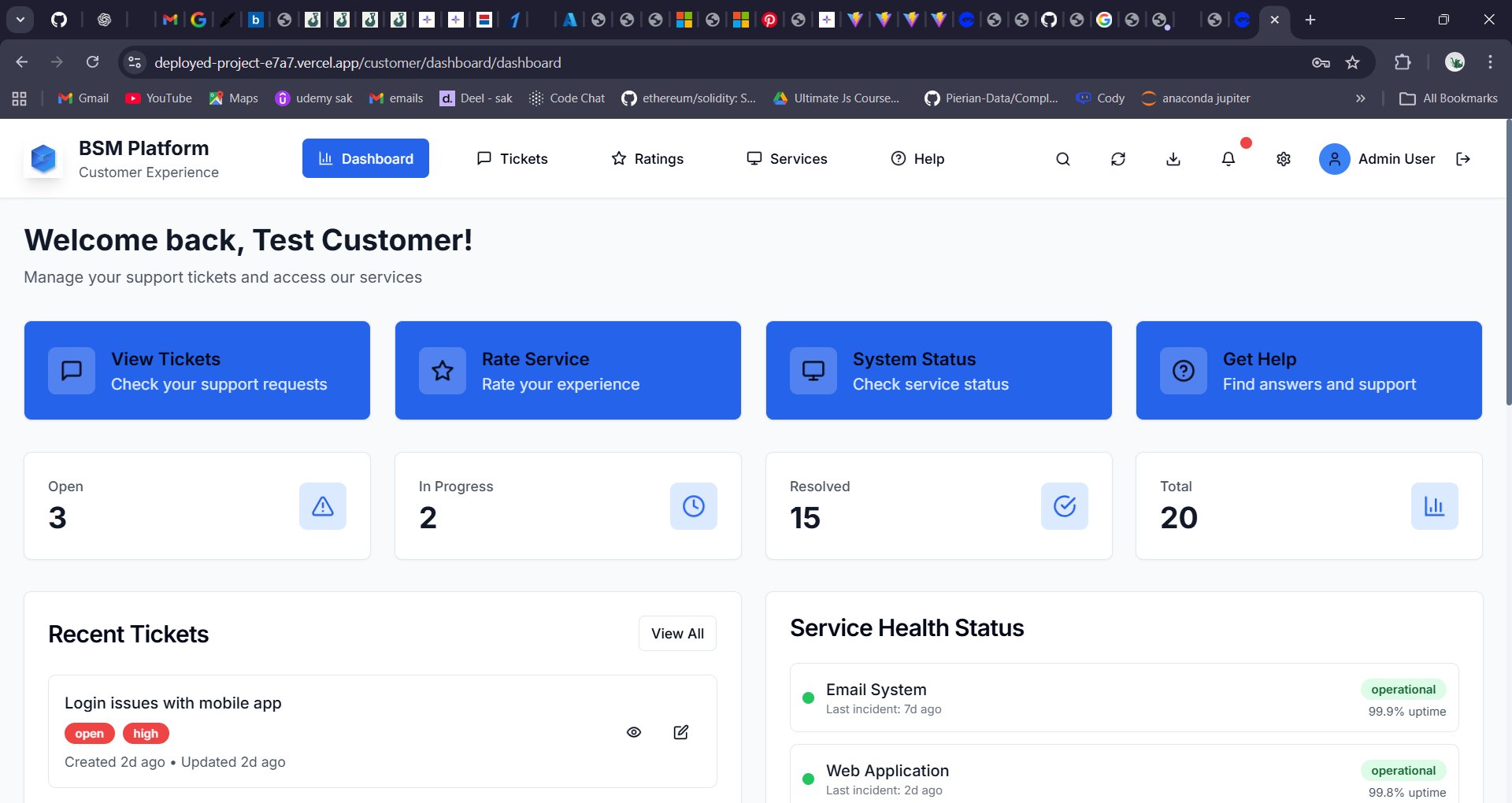Click the star icon on Rate Service card
Screen dimensions: 1512x803
click(443, 371)
